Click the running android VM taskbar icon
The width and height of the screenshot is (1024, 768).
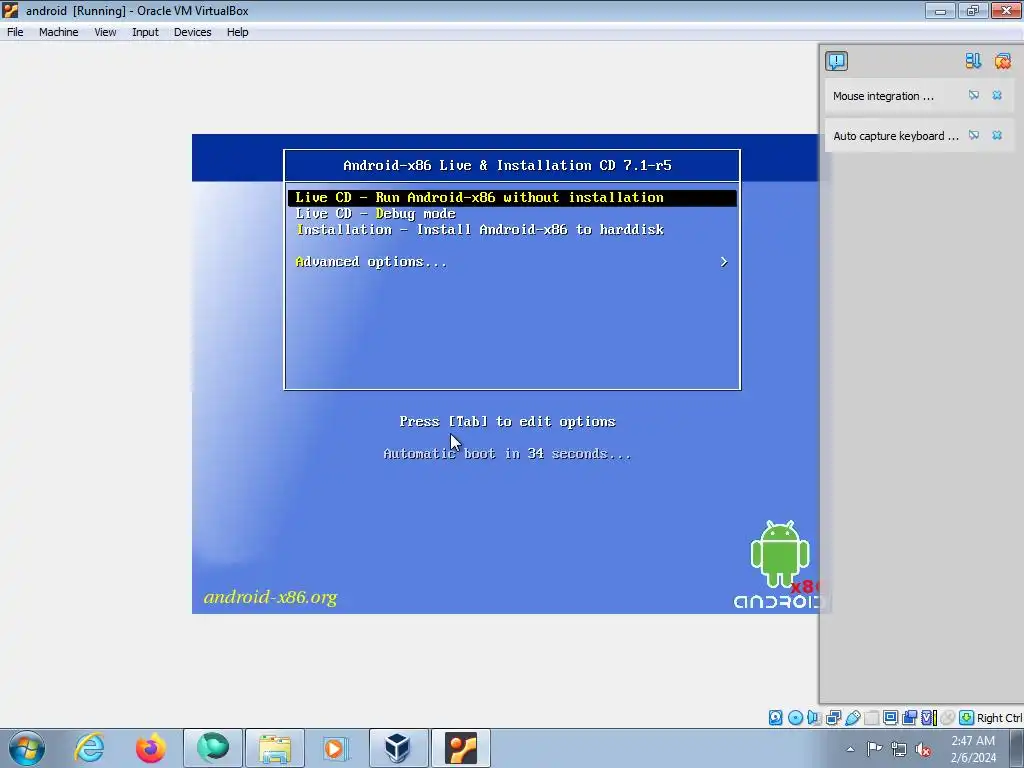(460, 748)
